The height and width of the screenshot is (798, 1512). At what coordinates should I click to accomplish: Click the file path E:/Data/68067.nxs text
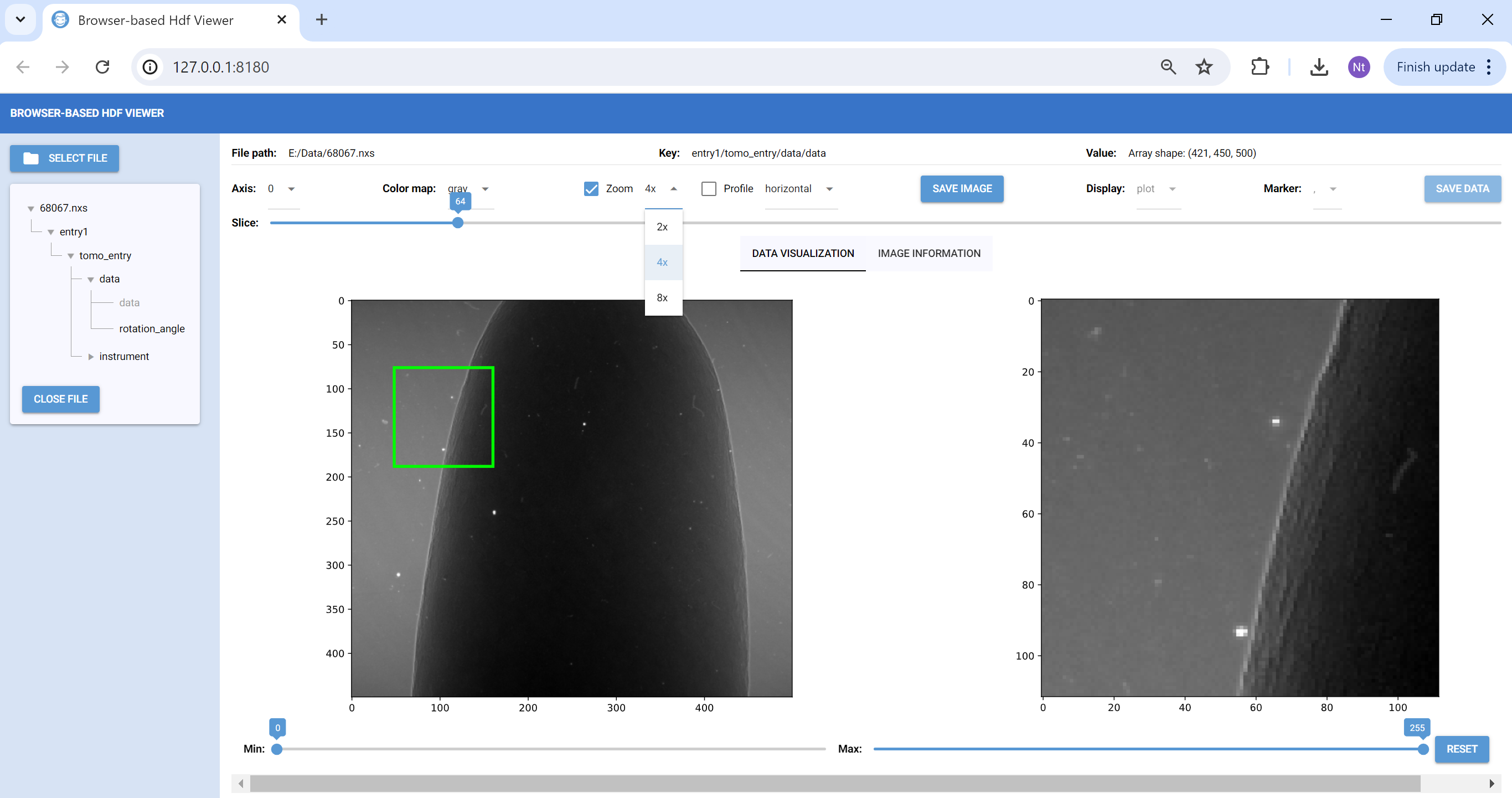331,153
